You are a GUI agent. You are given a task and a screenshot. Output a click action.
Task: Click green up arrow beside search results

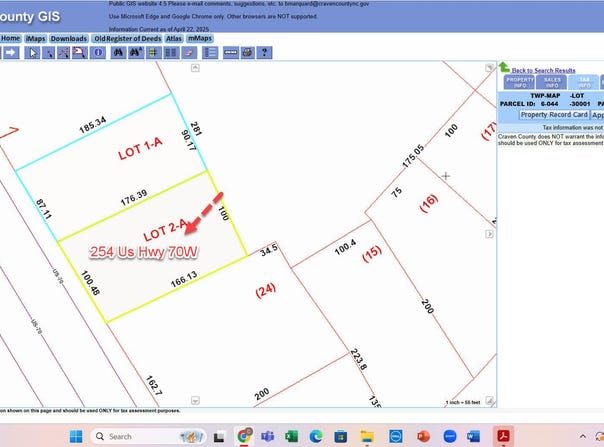tap(504, 67)
